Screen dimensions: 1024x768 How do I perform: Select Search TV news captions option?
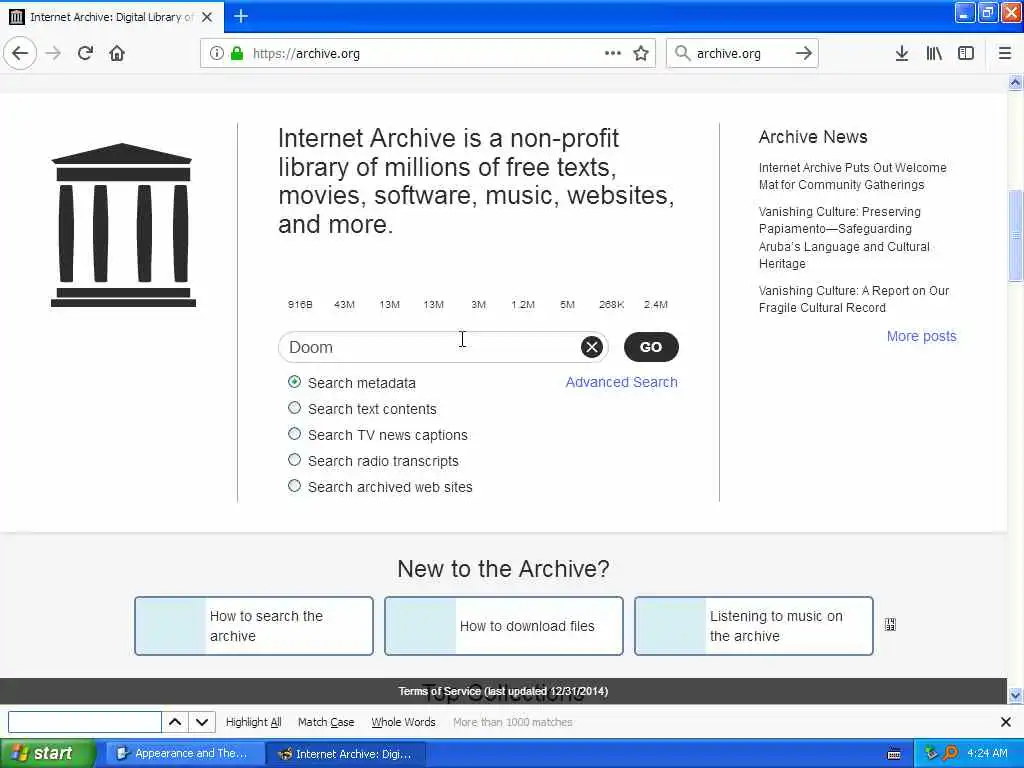tap(295, 434)
